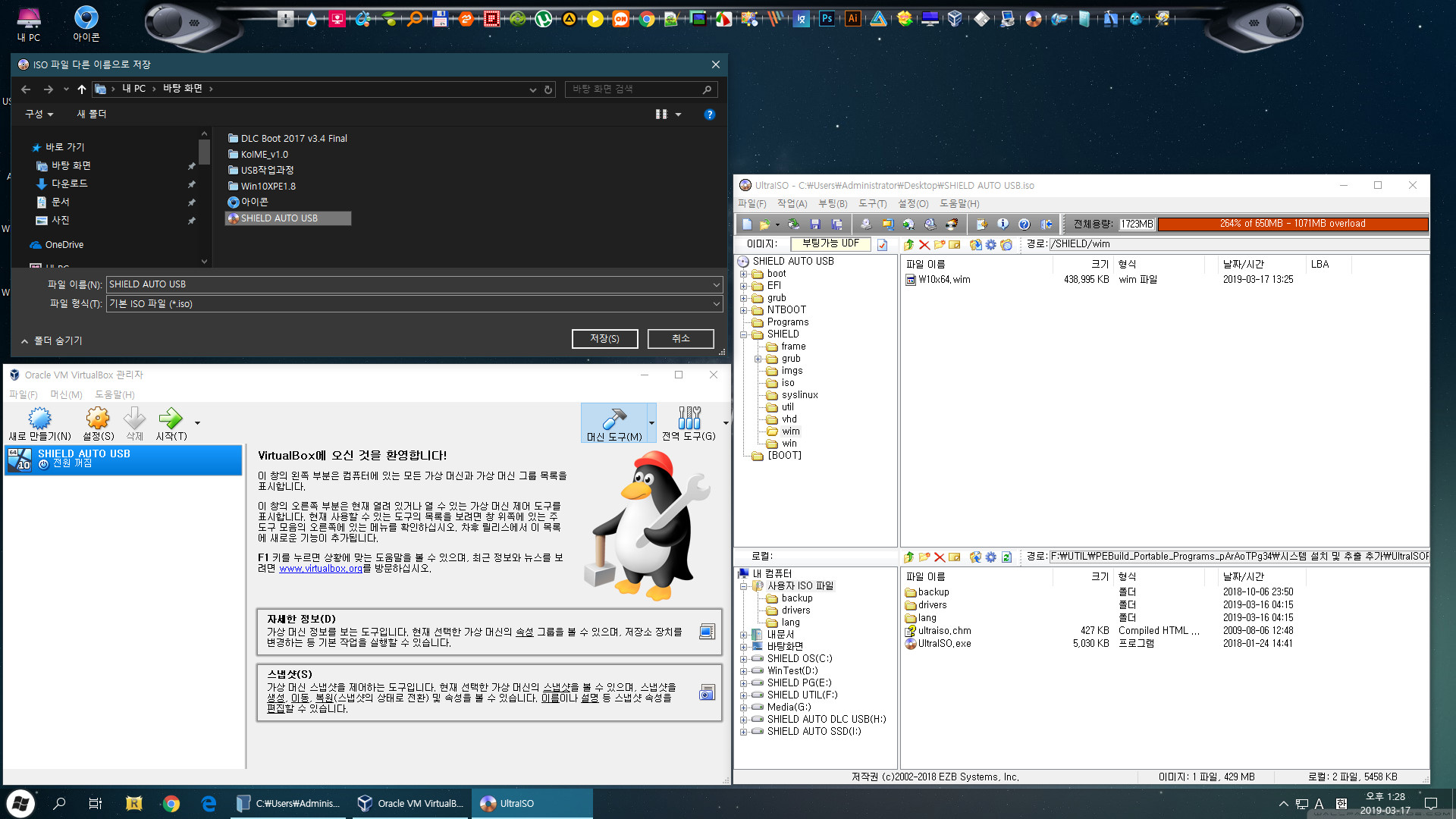The image size is (1456, 819).
Task: Switch to Oracle VM VirtualBox taskbar button
Action: point(412,804)
